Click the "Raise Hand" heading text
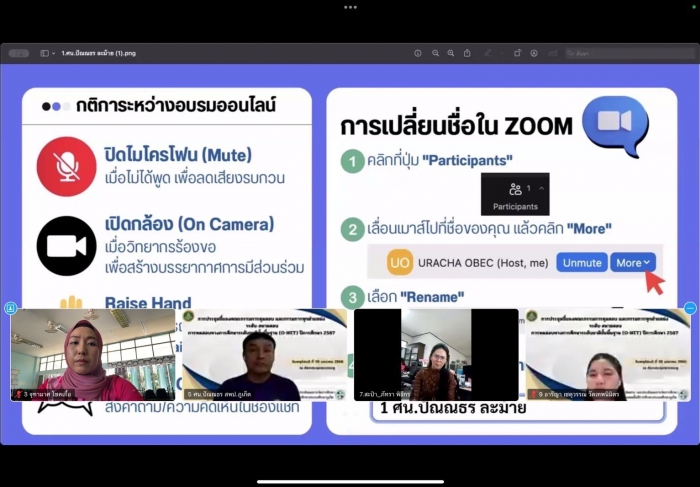 point(148,302)
